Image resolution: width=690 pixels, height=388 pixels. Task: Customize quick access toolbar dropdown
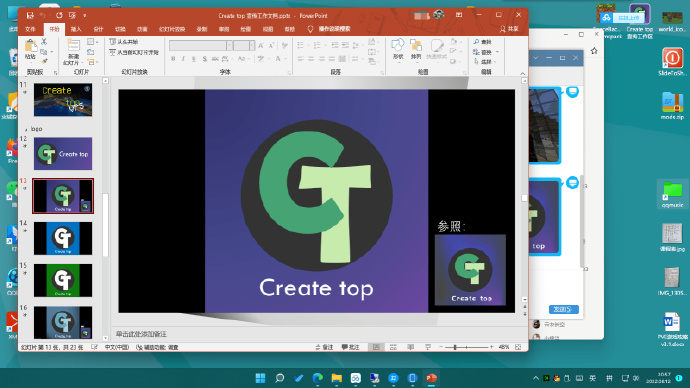pyautogui.click(x=84, y=15)
